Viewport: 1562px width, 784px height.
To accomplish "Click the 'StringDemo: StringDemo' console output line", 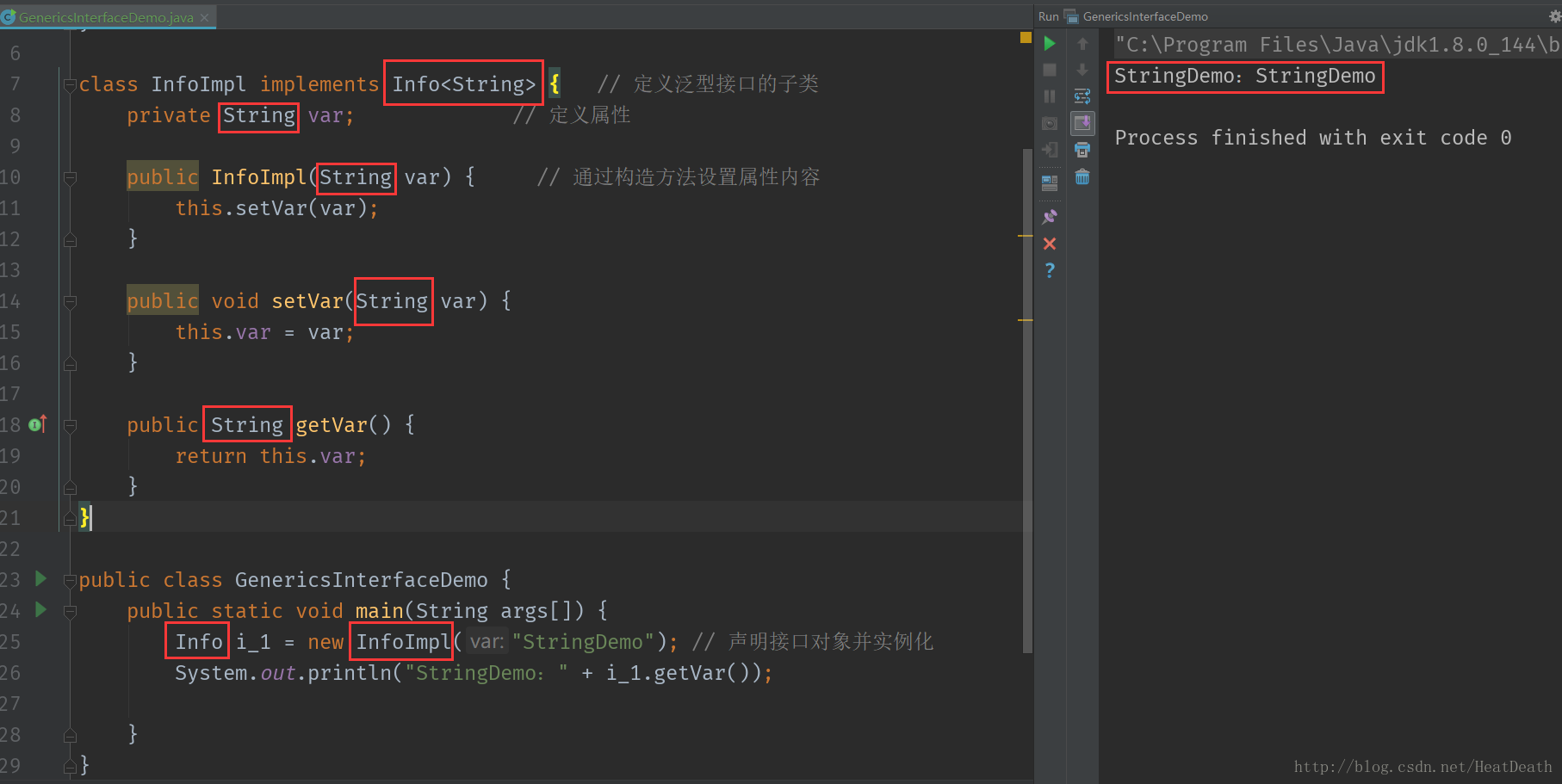I will click(x=1245, y=76).
